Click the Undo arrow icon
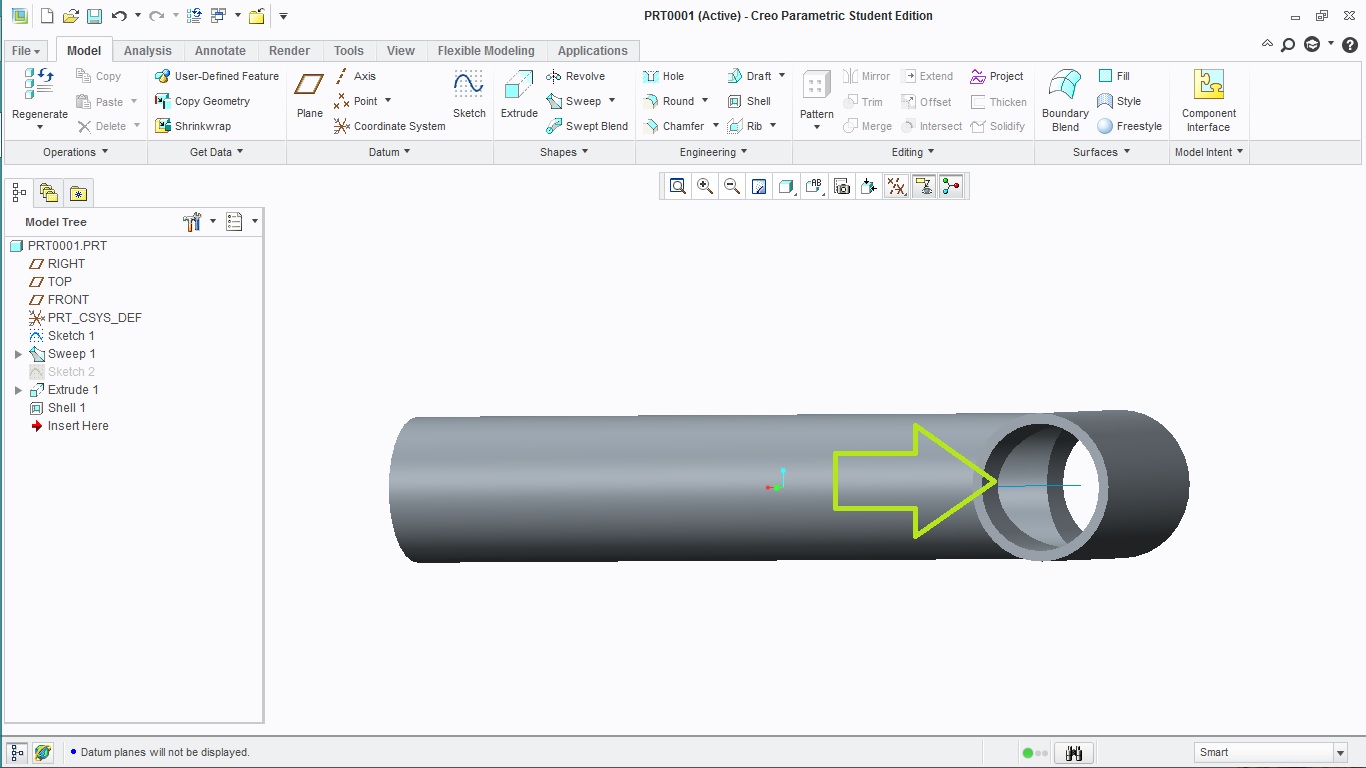The image size is (1366, 768). point(119,16)
